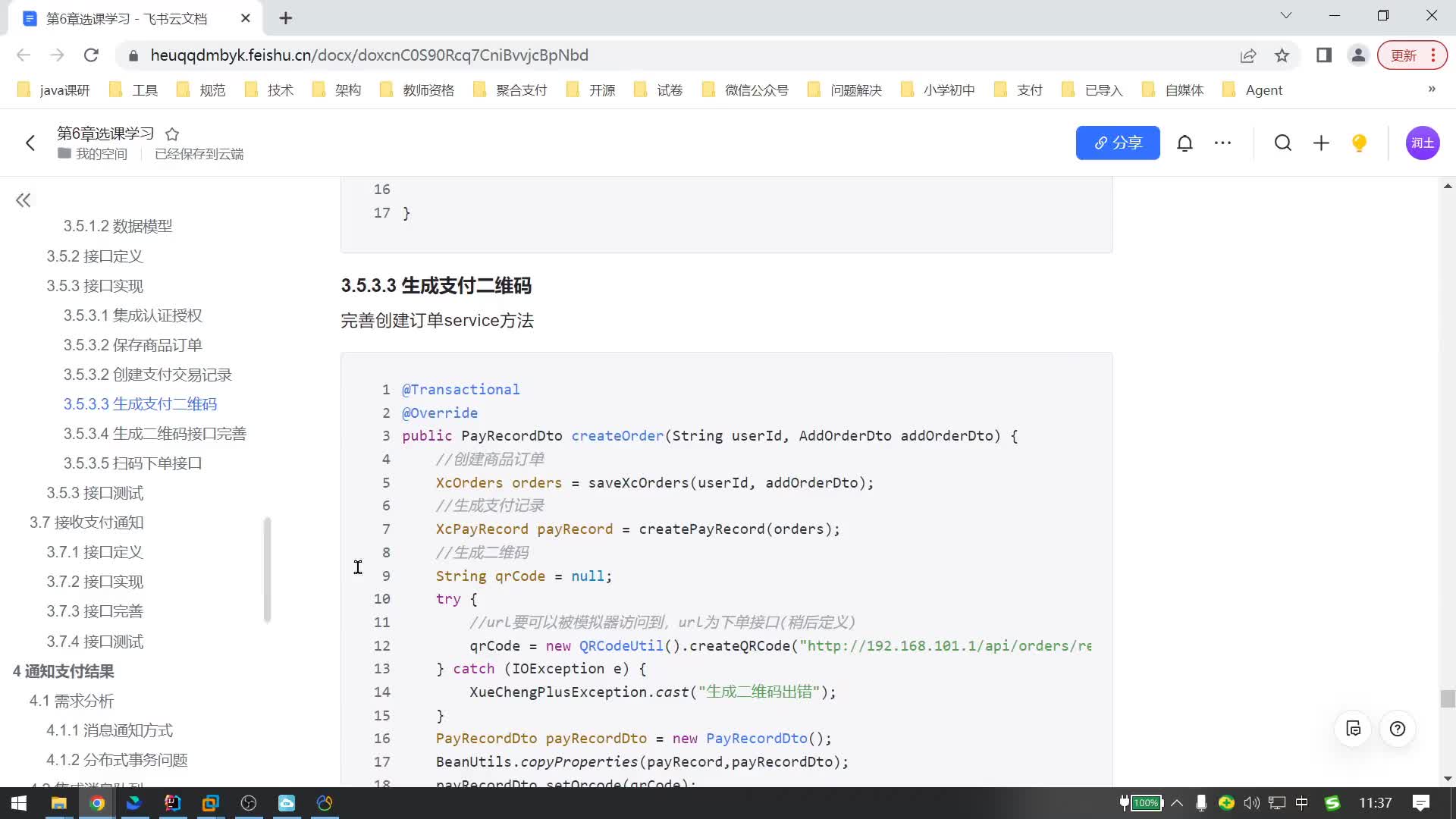
Task: Click the browser address bar URL
Action: point(369,55)
